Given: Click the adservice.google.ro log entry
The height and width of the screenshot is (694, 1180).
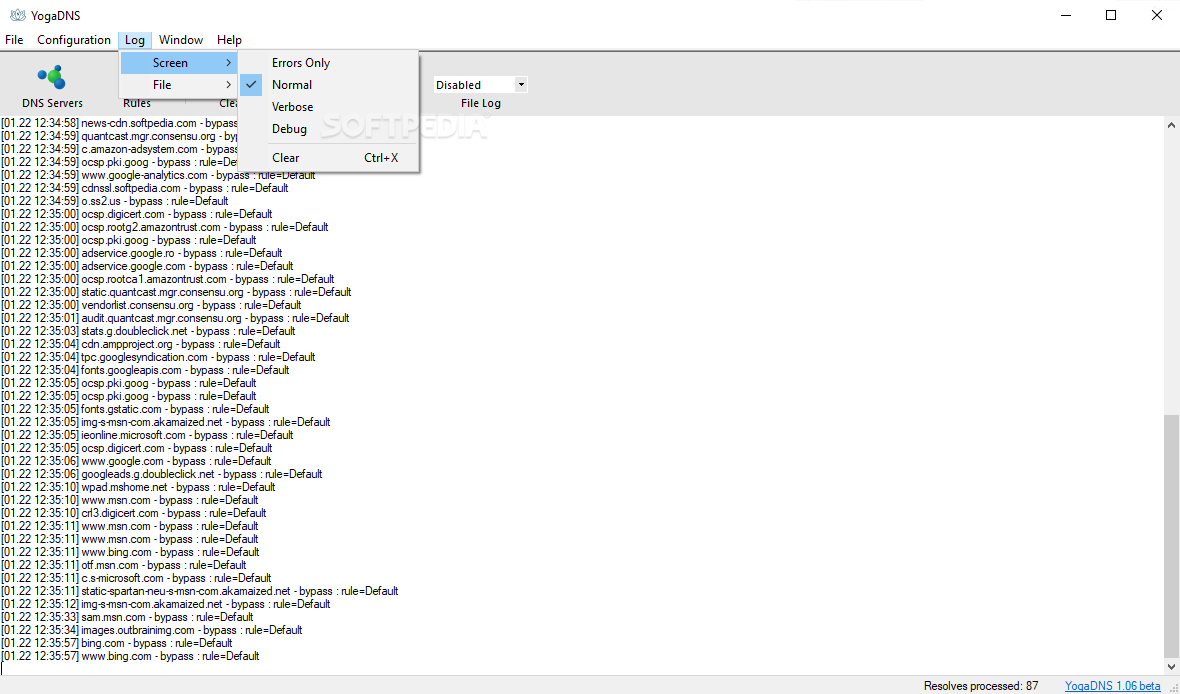Looking at the screenshot, I should pos(141,253).
